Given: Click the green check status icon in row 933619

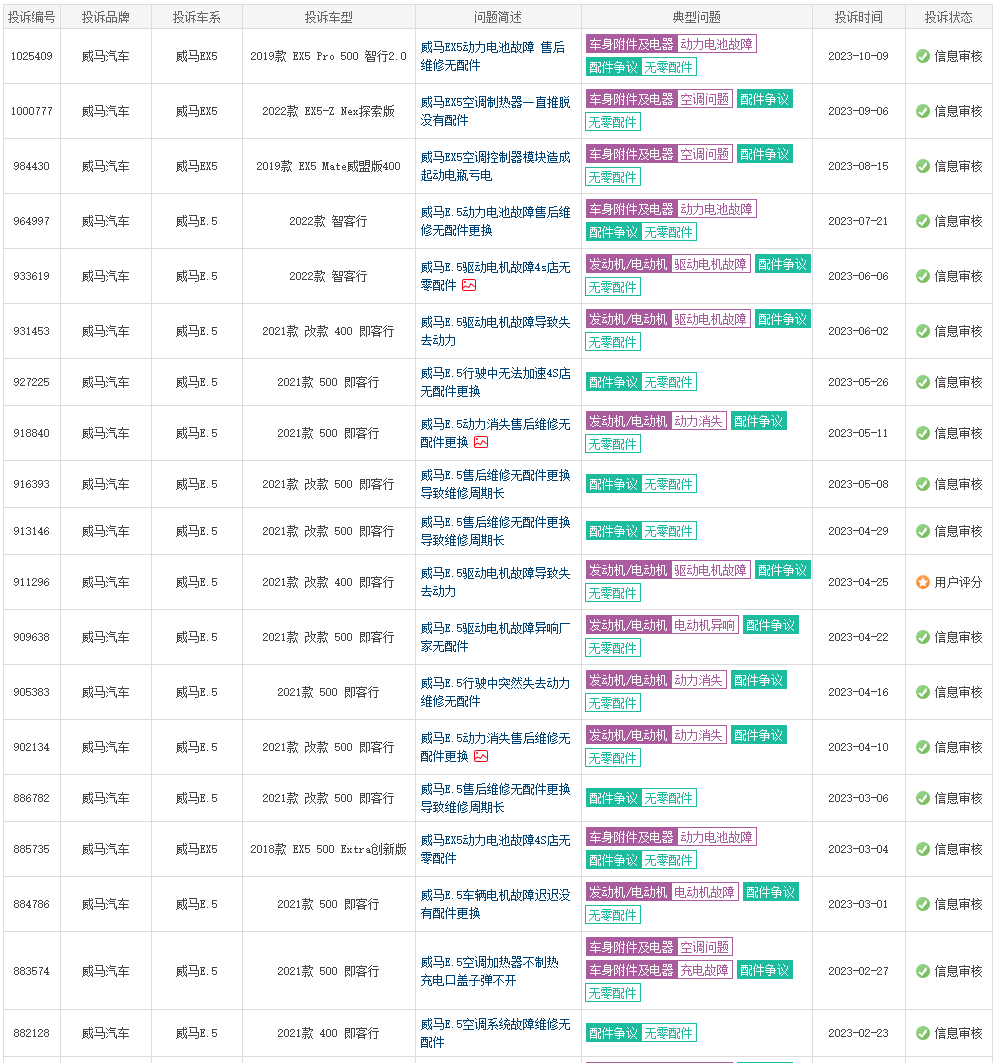Looking at the screenshot, I should coord(923,276).
